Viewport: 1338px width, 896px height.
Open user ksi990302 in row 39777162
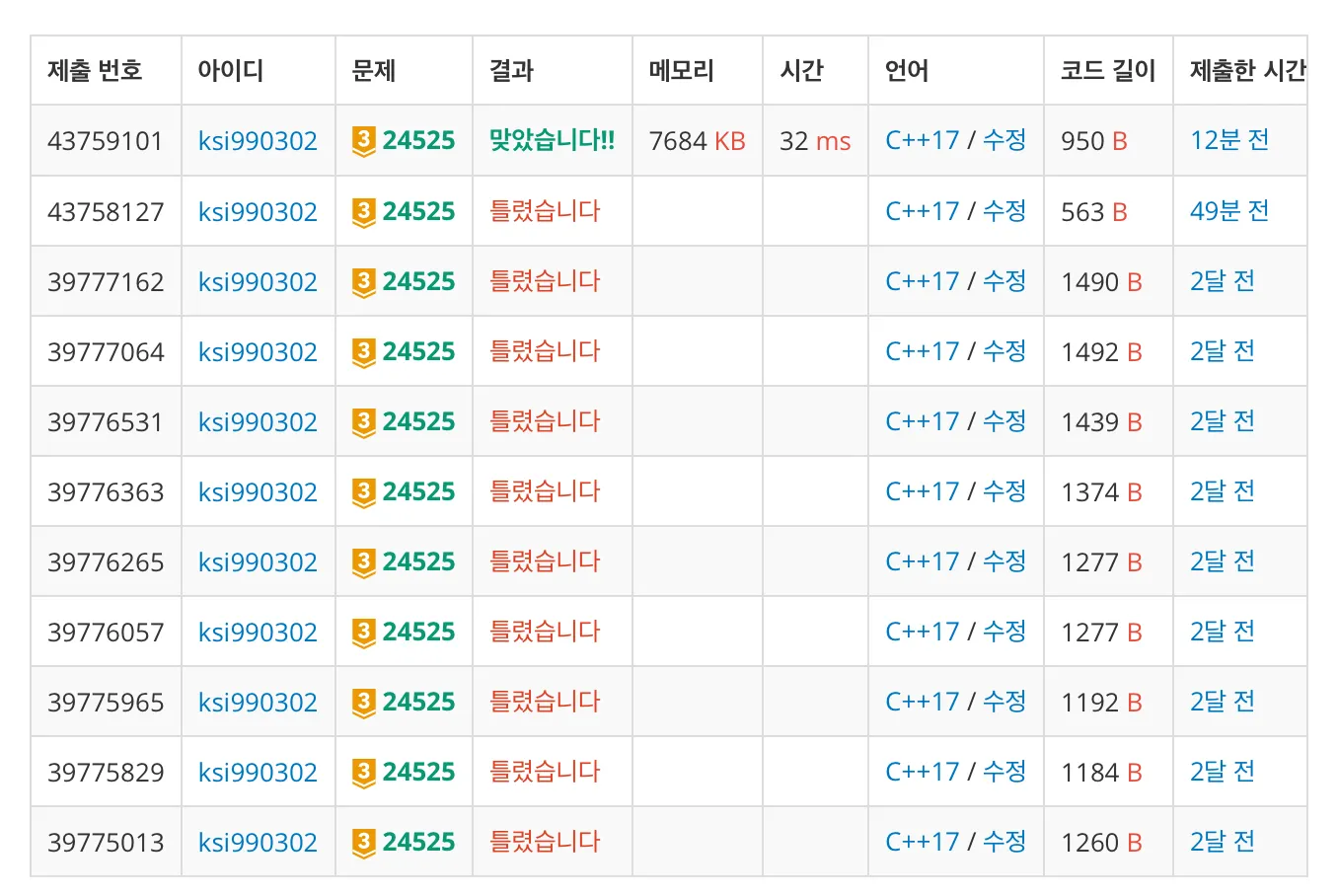coord(258,281)
